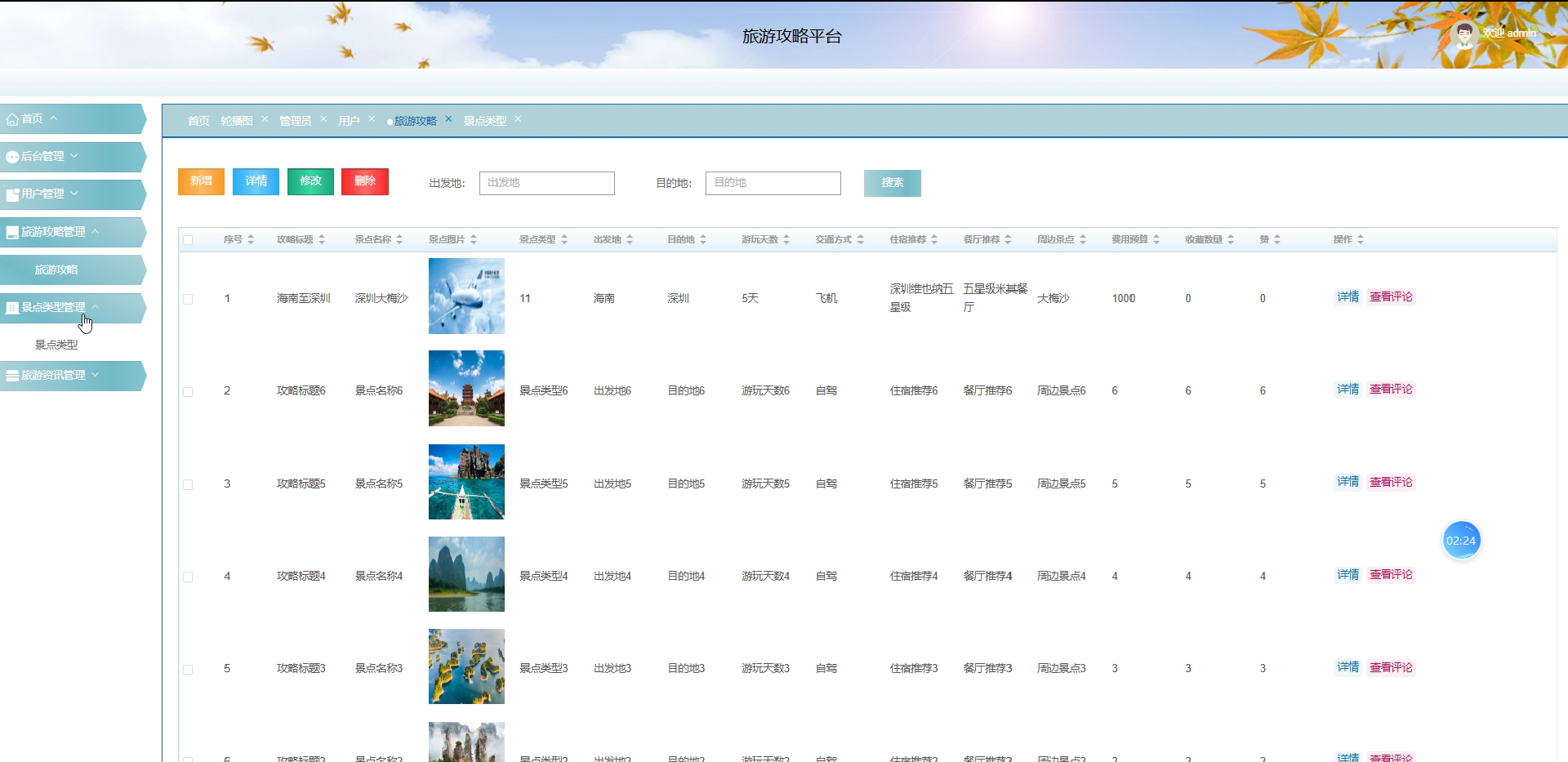The image size is (1568, 762).
Task: Focus the 目的地 search field
Action: 773,183
